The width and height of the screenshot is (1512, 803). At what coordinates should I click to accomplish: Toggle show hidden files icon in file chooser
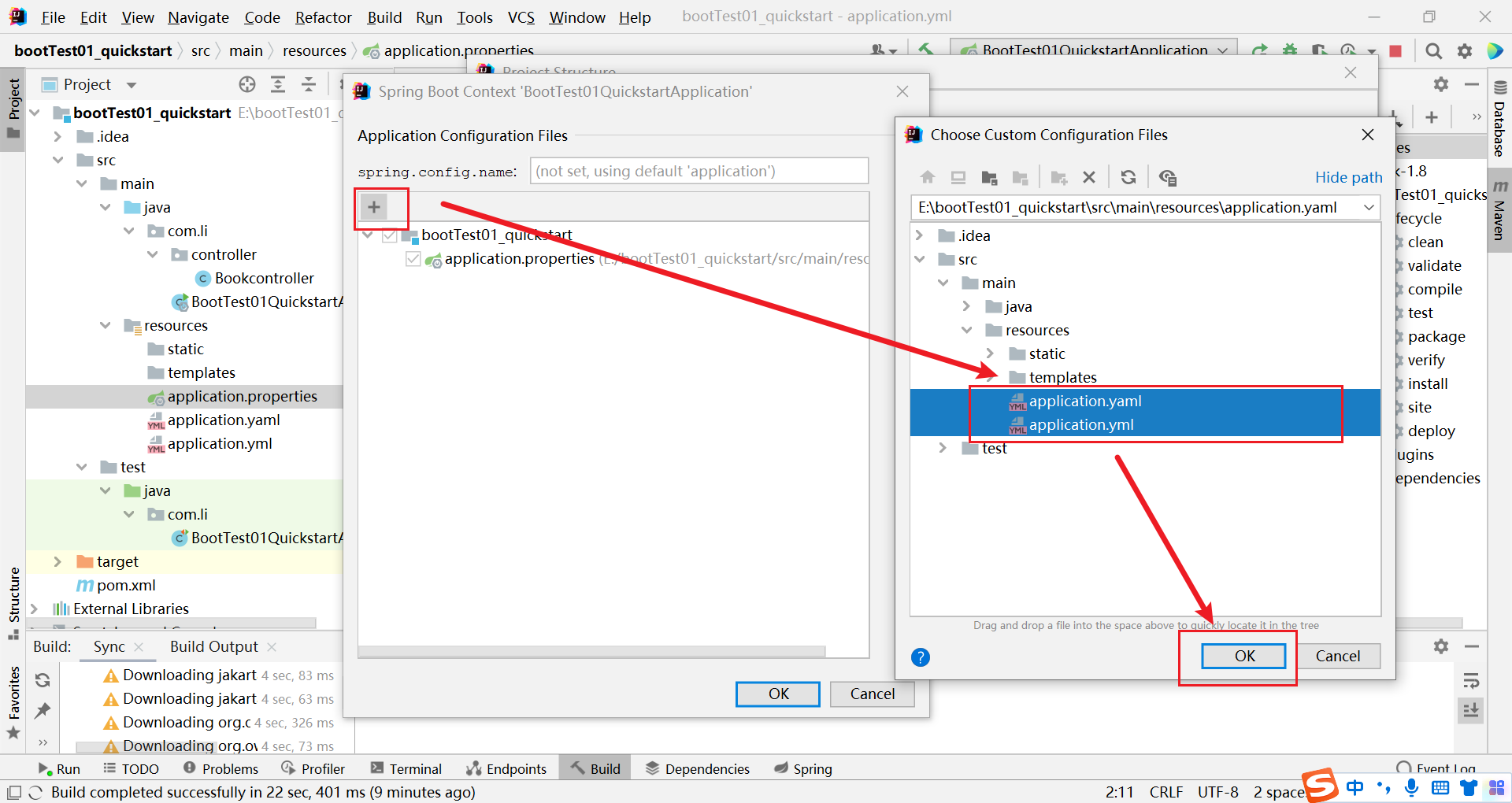point(1168,178)
